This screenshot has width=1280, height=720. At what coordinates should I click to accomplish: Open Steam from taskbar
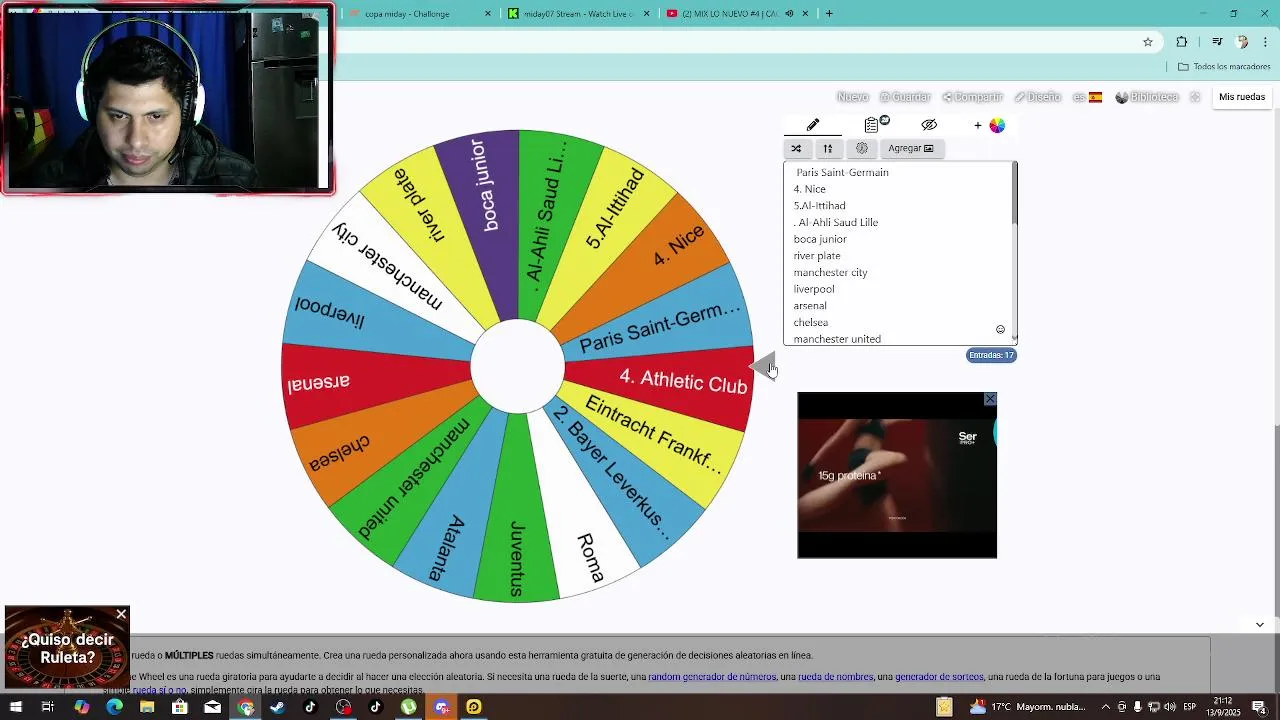(x=277, y=707)
